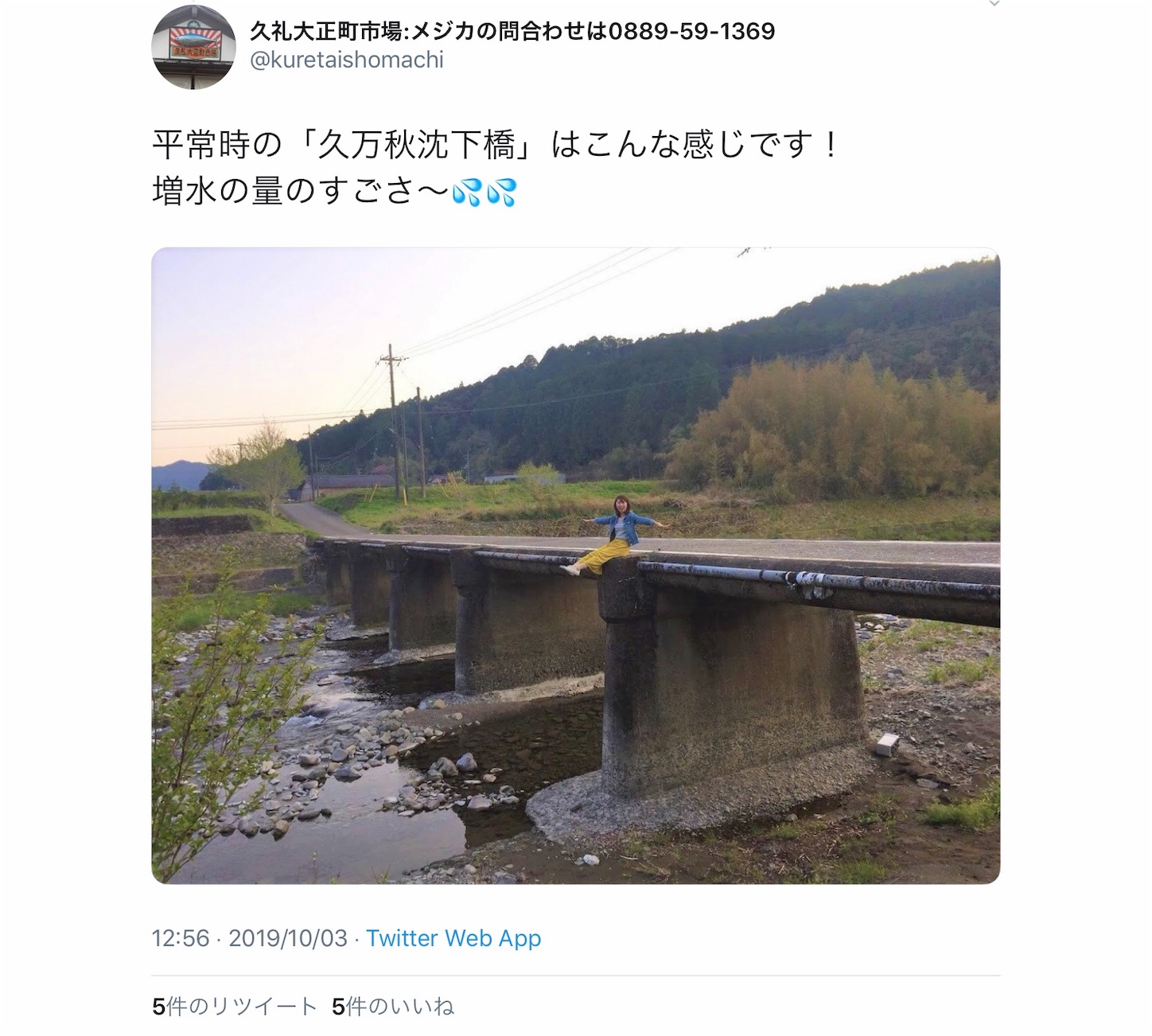This screenshot has height=1036, width=1152.
Task: Open the Twitter Web App source link
Action: pos(453,938)
